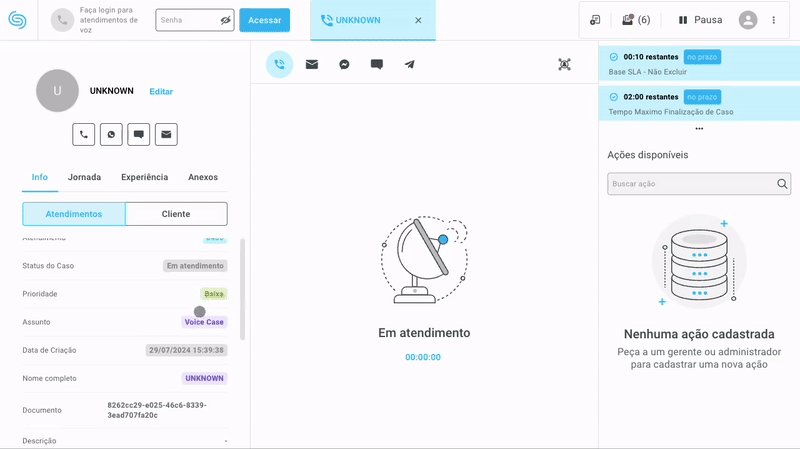Expand the SLA list ellipsis
The height and width of the screenshot is (449, 800).
tap(699, 129)
